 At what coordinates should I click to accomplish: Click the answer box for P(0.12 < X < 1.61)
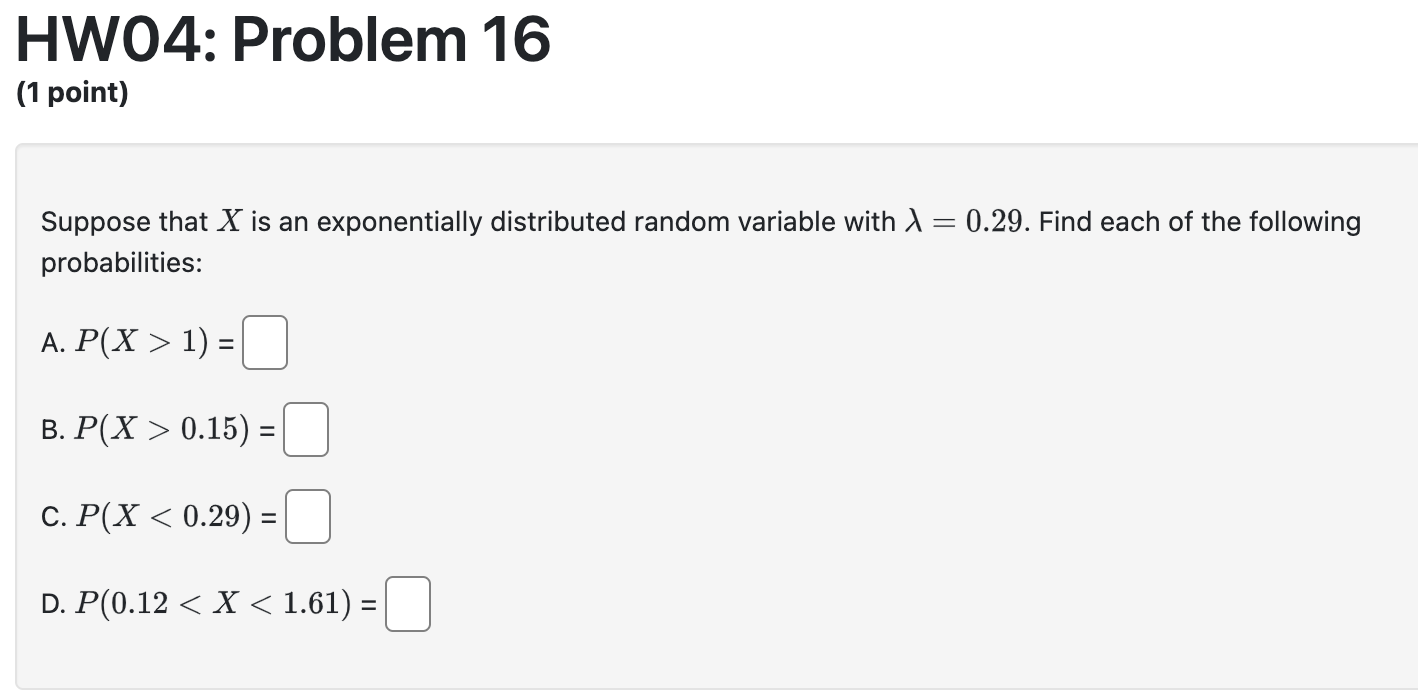tap(407, 603)
